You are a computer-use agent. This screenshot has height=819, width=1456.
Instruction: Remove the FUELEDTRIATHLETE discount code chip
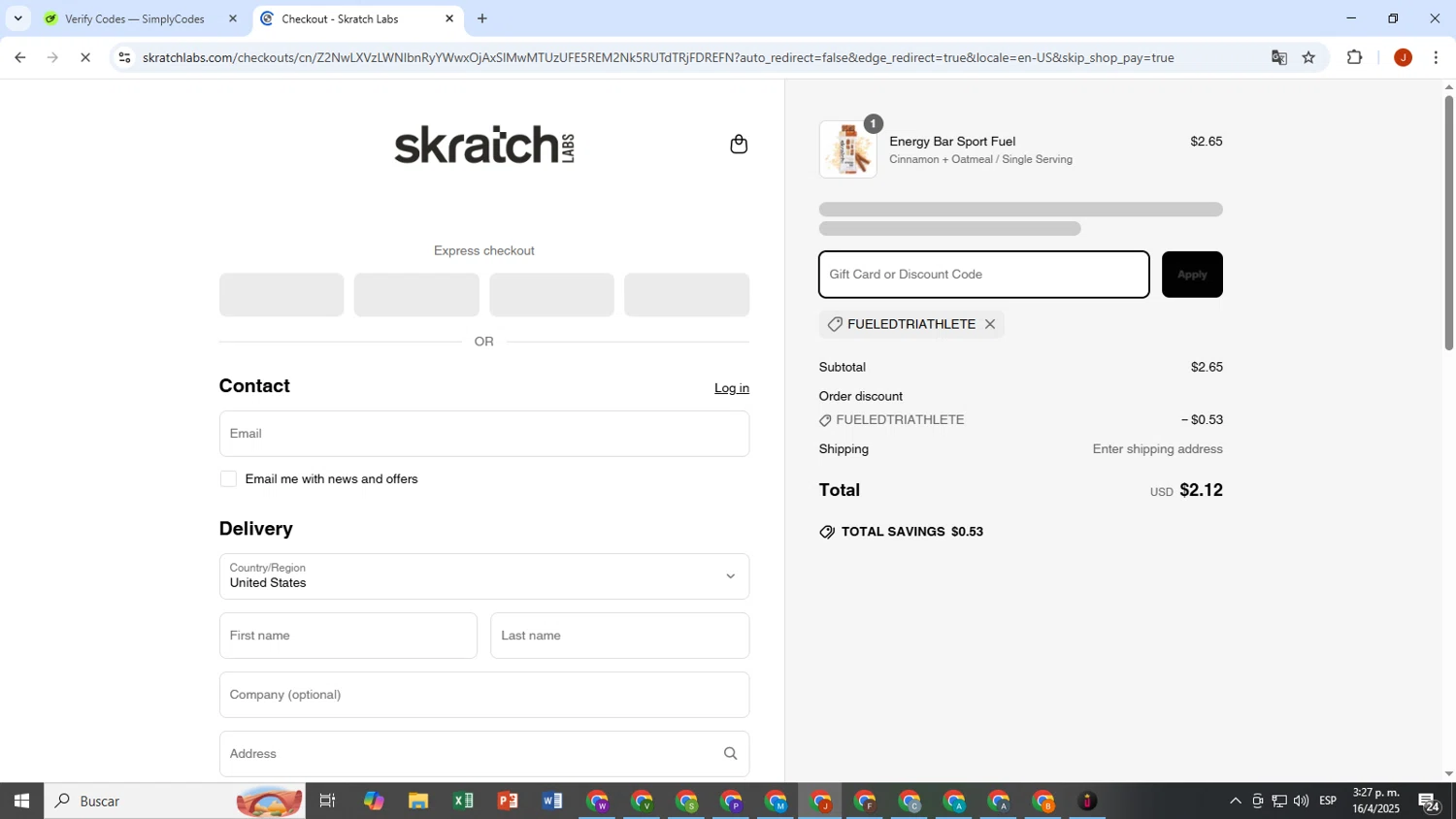[x=990, y=324]
